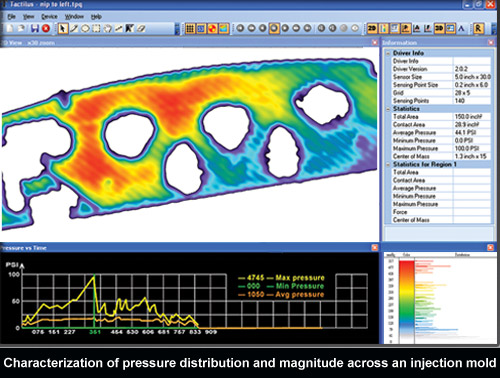The image size is (500, 378).
Task: Collapse Statistics for Region 1 section
Action: click(x=388, y=164)
